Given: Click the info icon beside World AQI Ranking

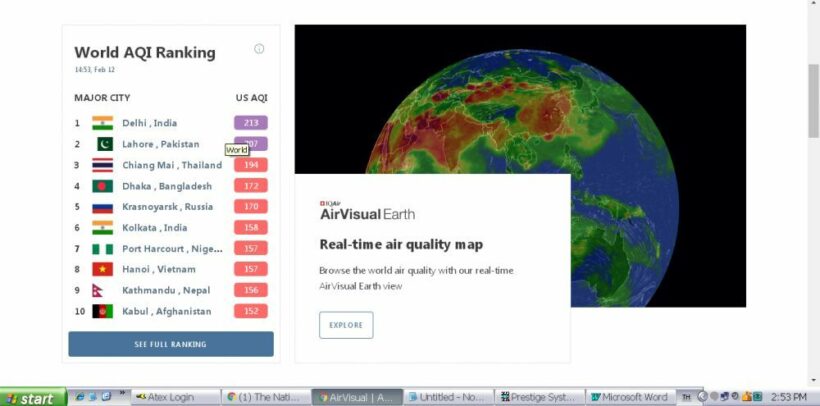Looking at the screenshot, I should click(259, 49).
